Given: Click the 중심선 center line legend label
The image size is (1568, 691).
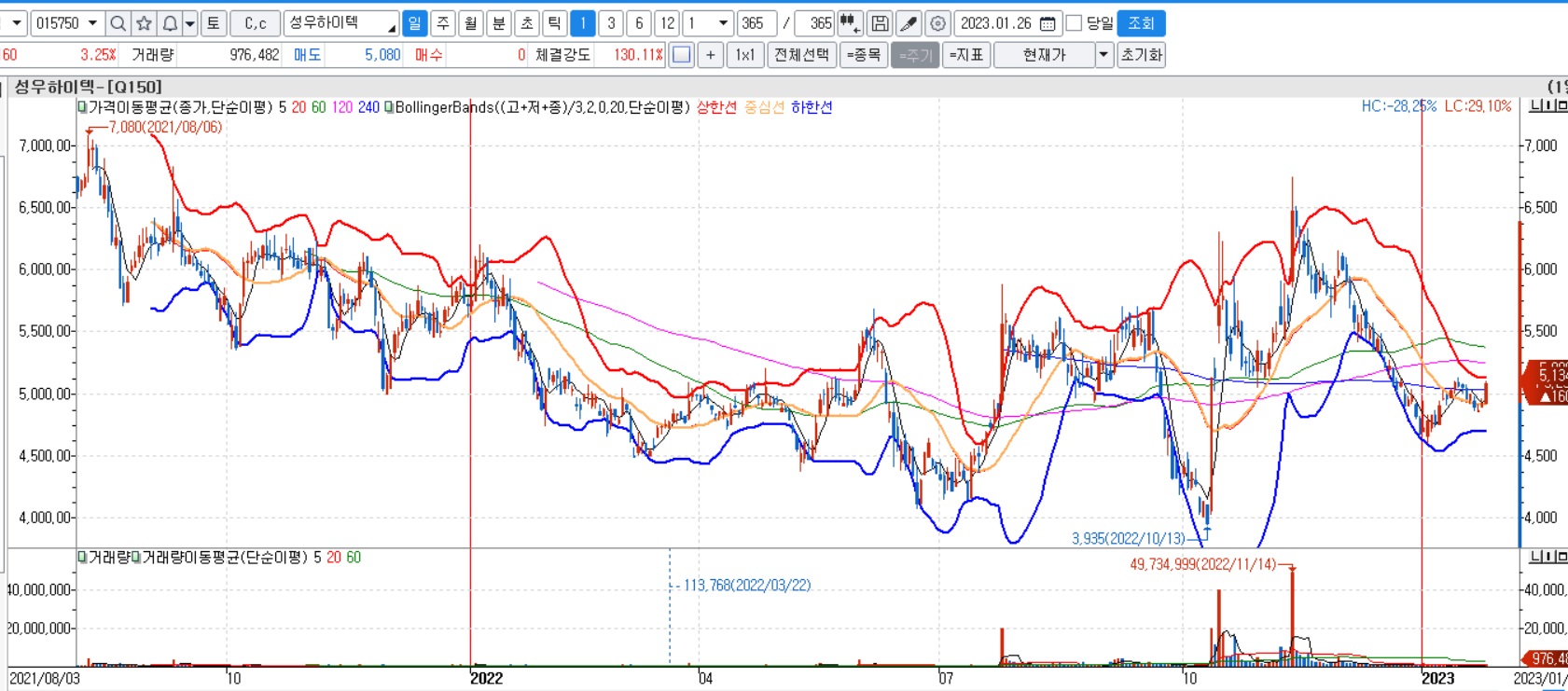Looking at the screenshot, I should pos(764,107).
